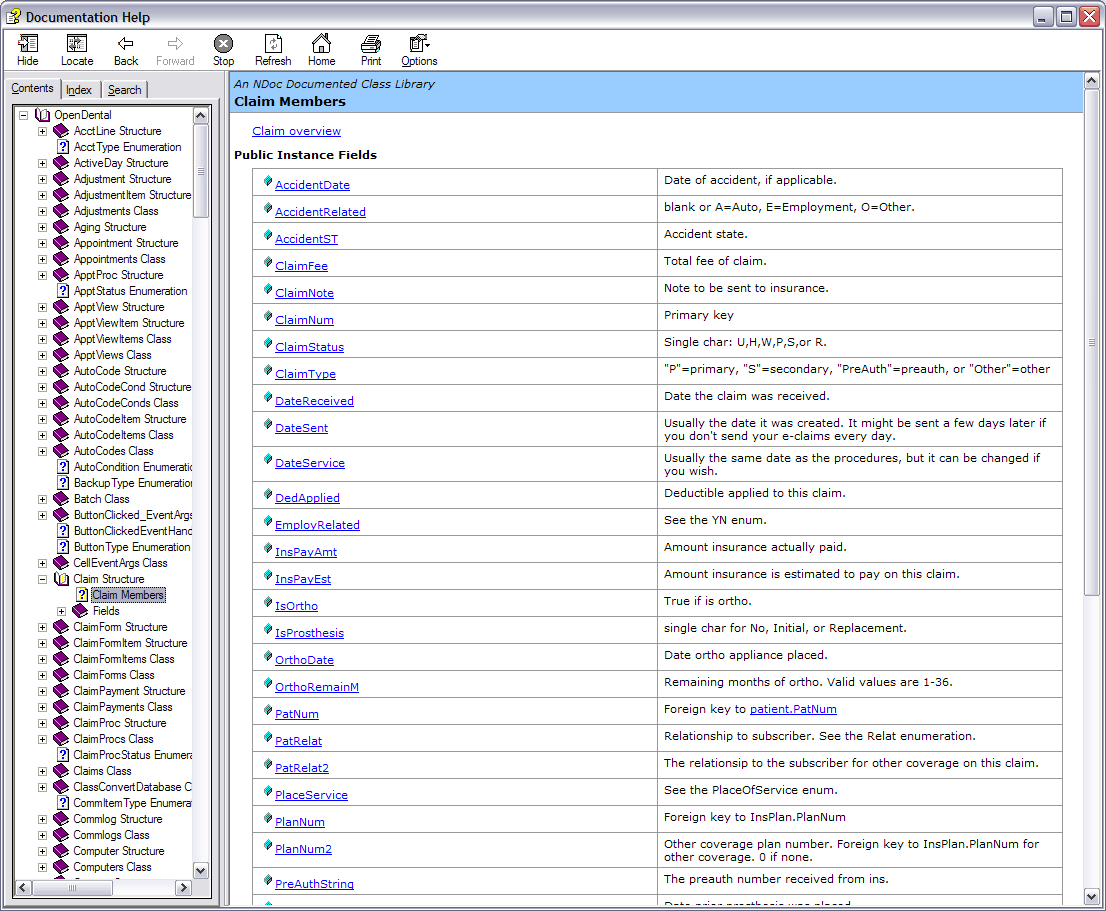The width and height of the screenshot is (1106, 911).
Task: Open the AccidentDate field link
Action: tap(312, 185)
